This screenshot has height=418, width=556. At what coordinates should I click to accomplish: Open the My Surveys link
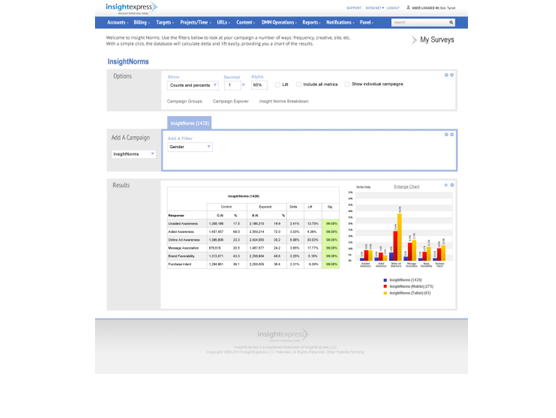pos(437,40)
